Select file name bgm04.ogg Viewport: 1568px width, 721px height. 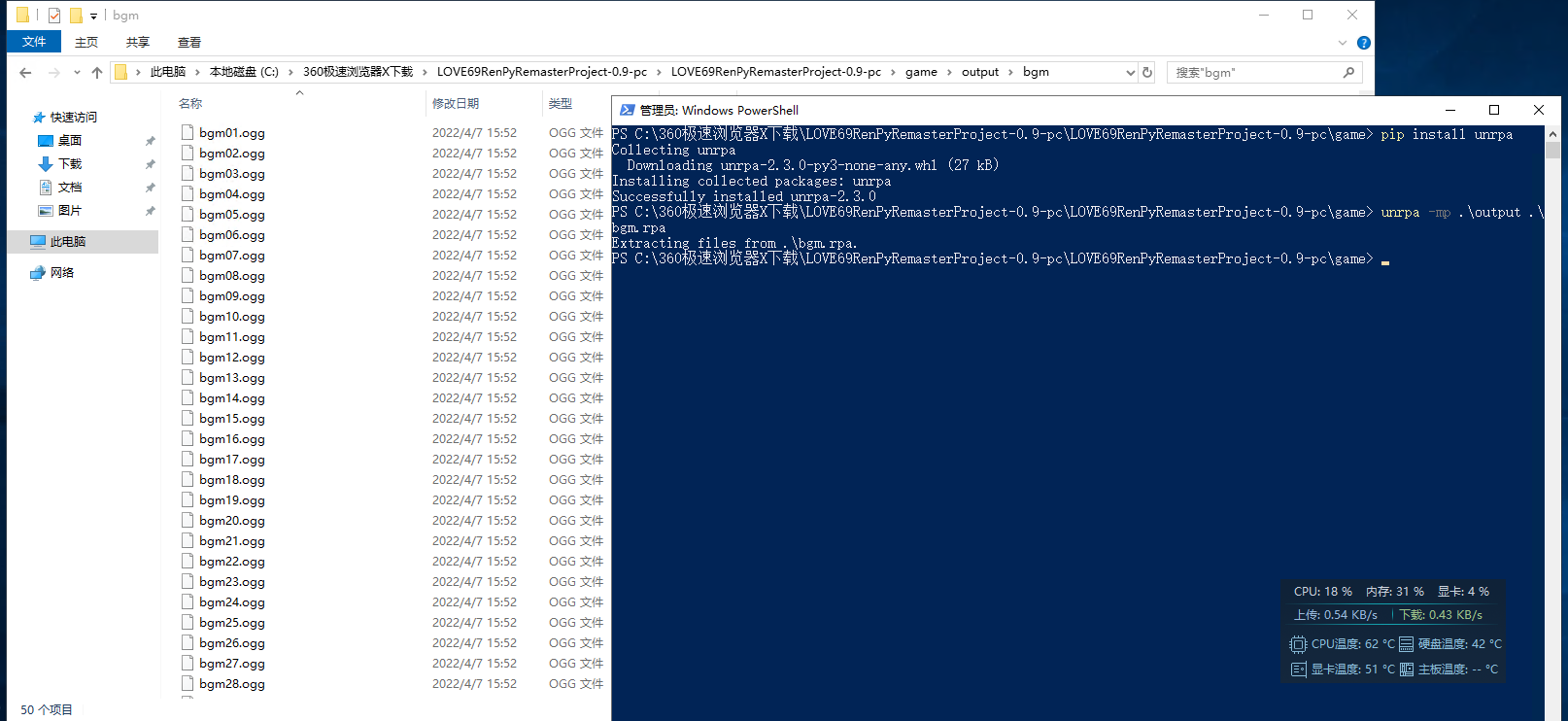232,194
